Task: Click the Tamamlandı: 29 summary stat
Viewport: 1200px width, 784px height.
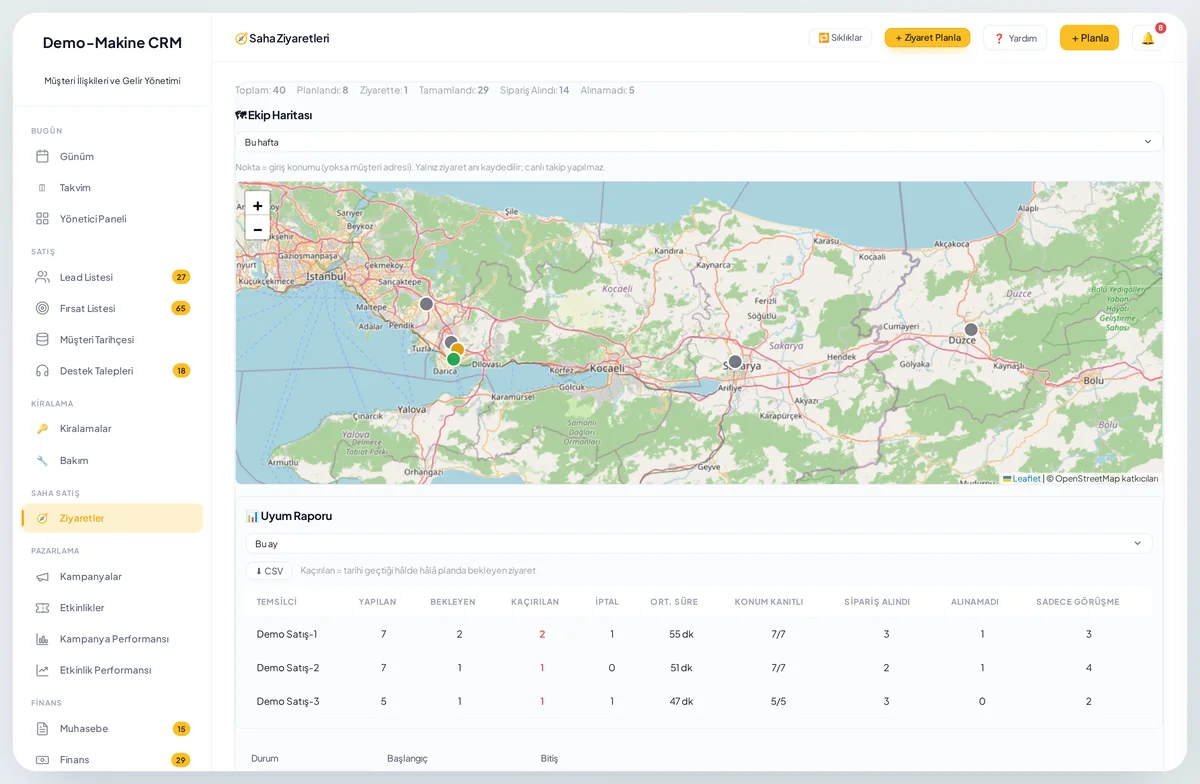Action: [x=454, y=90]
